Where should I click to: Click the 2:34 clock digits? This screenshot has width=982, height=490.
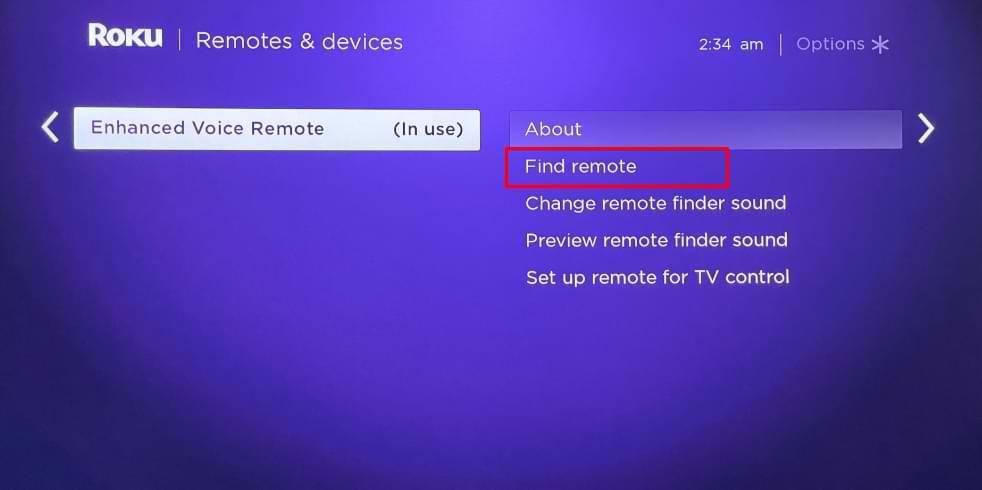pos(715,44)
